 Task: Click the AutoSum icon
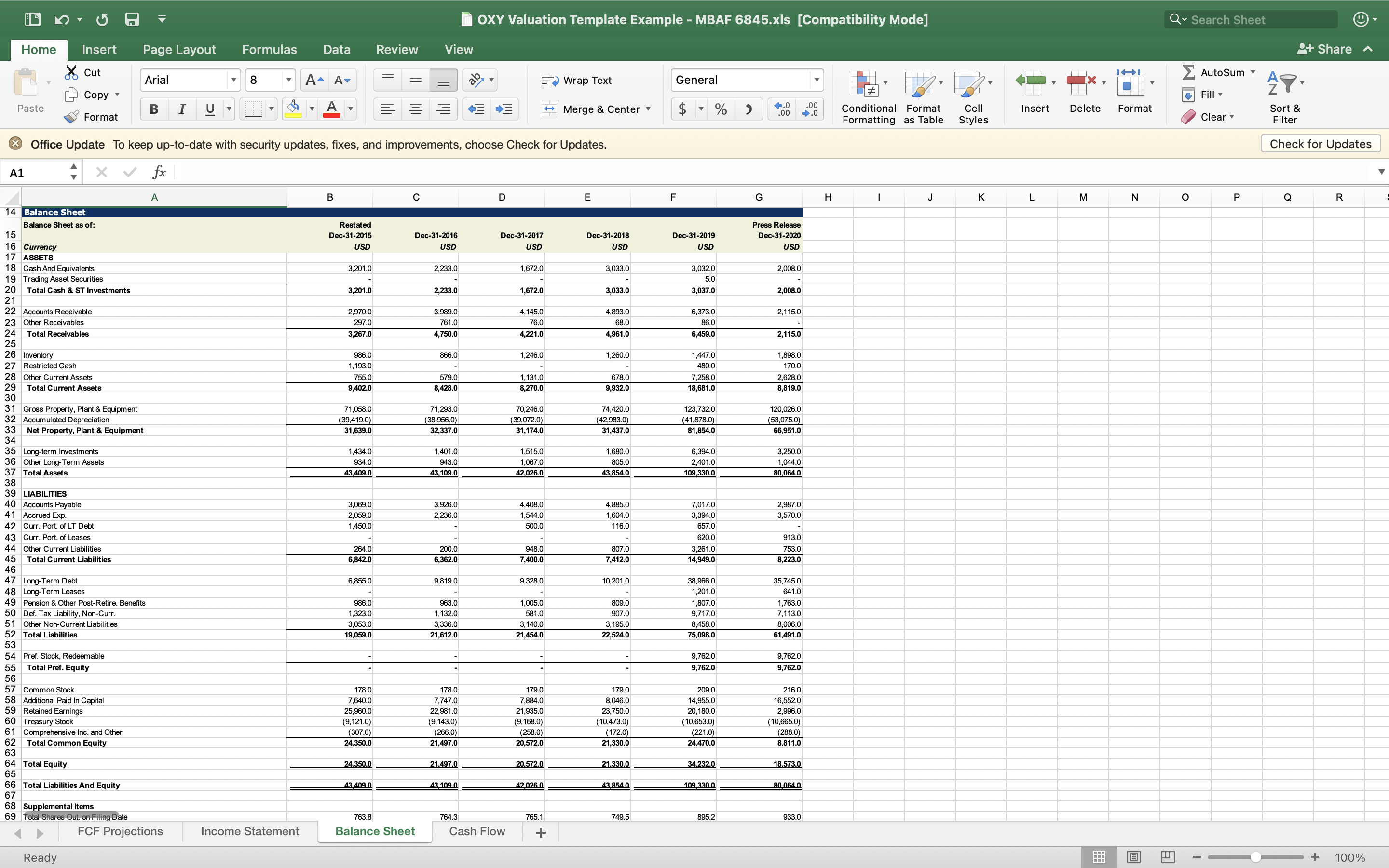(x=1189, y=72)
